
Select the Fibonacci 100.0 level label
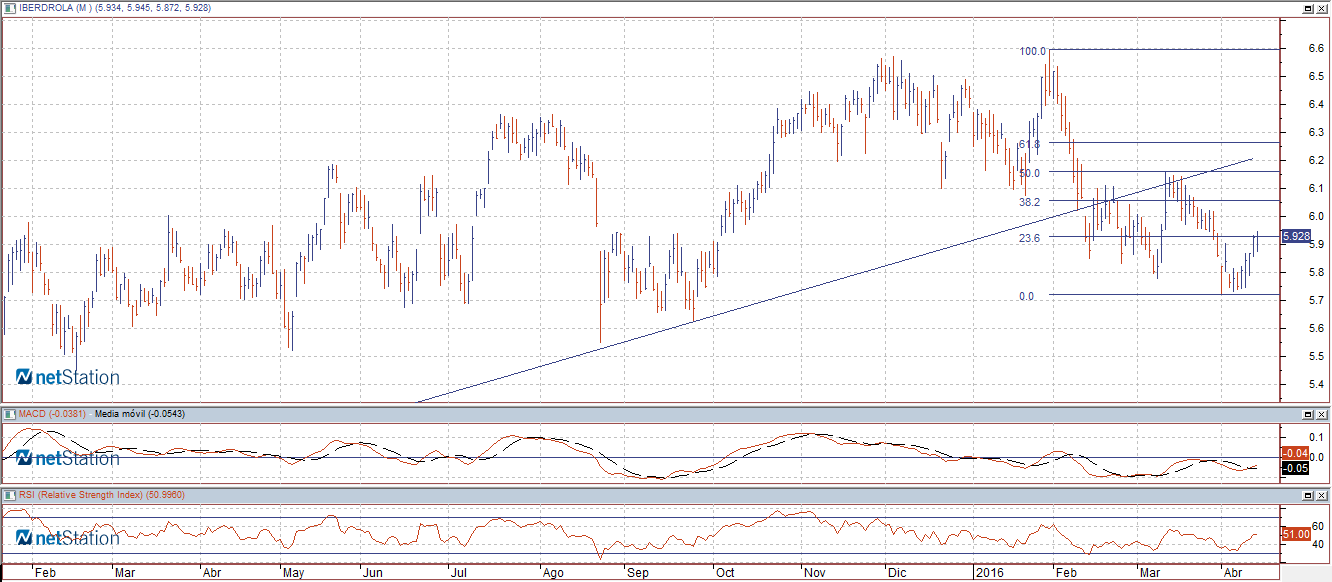pos(1033,51)
